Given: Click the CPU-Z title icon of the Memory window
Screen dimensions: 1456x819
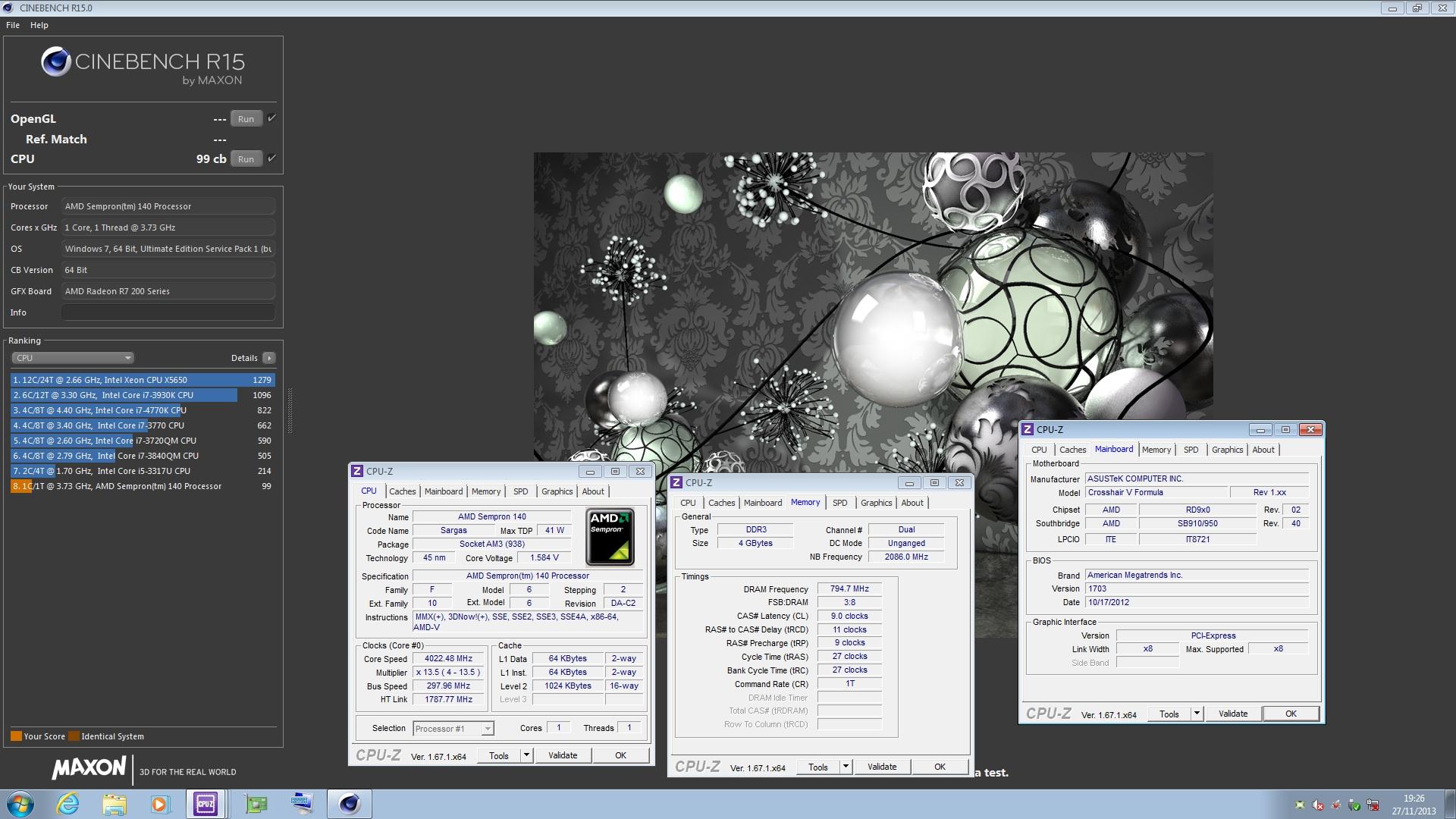Looking at the screenshot, I should (x=676, y=482).
